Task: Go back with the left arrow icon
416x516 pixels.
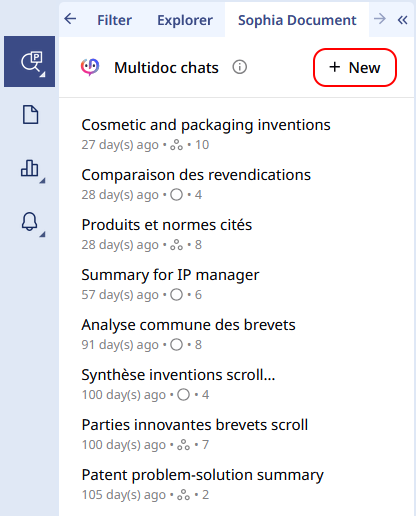Action: [x=70, y=19]
